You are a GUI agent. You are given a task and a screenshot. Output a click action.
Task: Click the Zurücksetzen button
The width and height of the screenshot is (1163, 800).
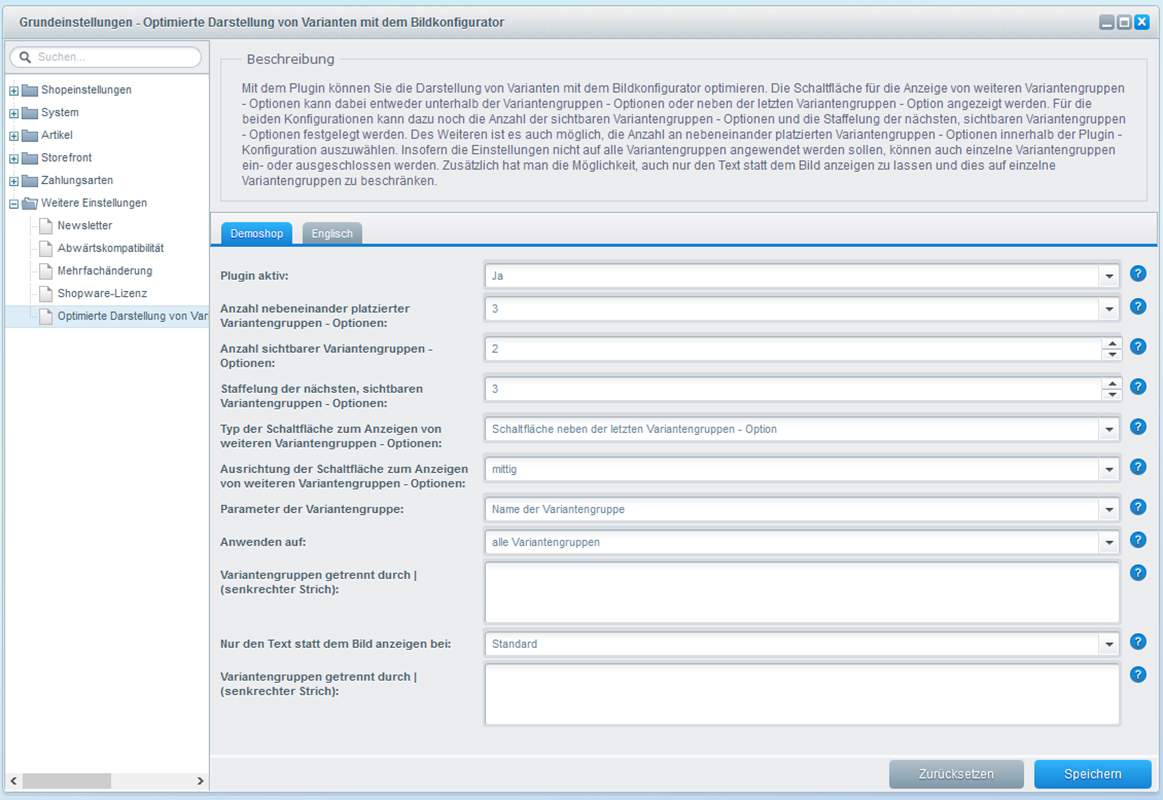point(956,774)
